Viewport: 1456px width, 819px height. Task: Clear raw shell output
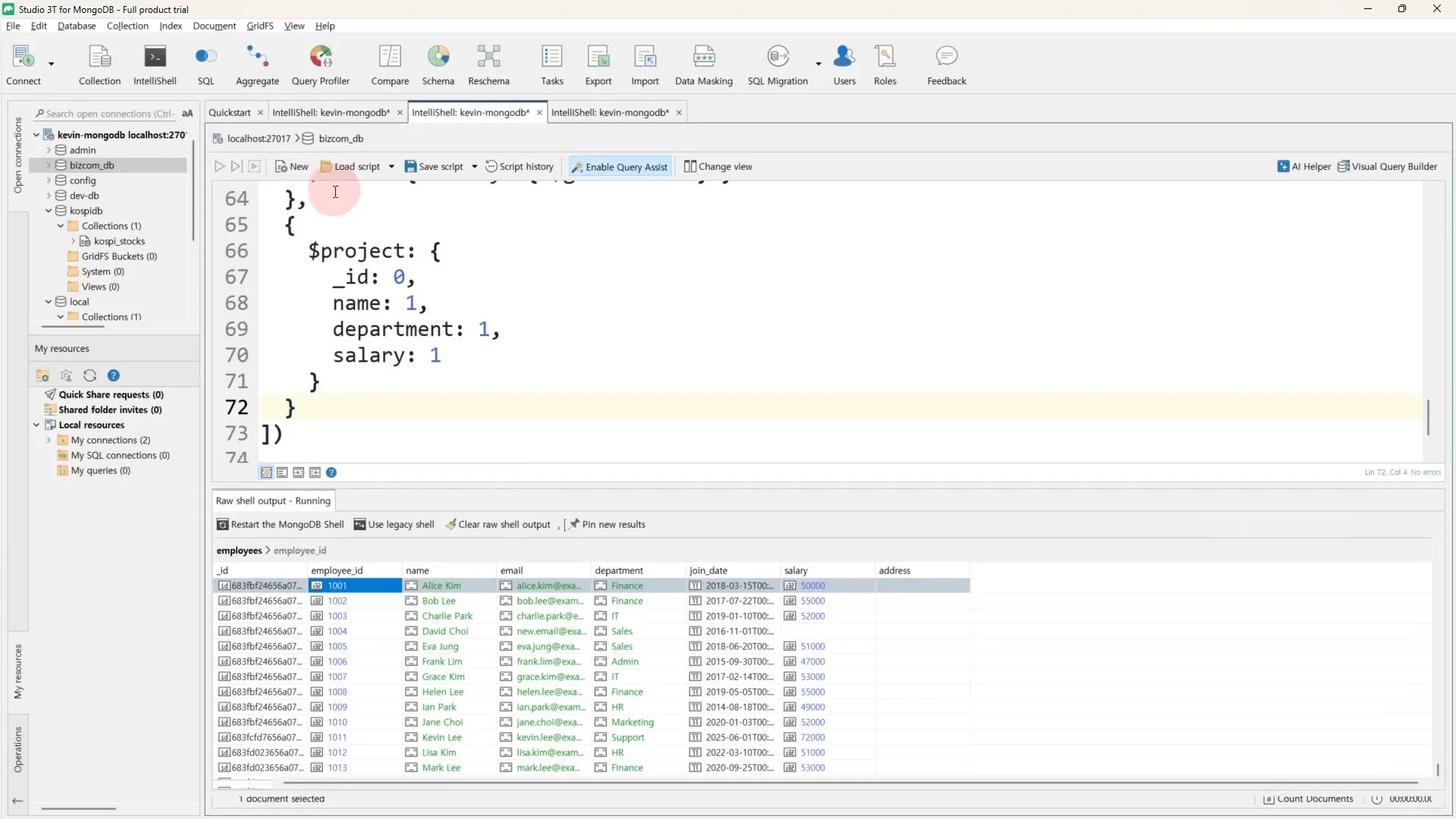[x=497, y=524]
